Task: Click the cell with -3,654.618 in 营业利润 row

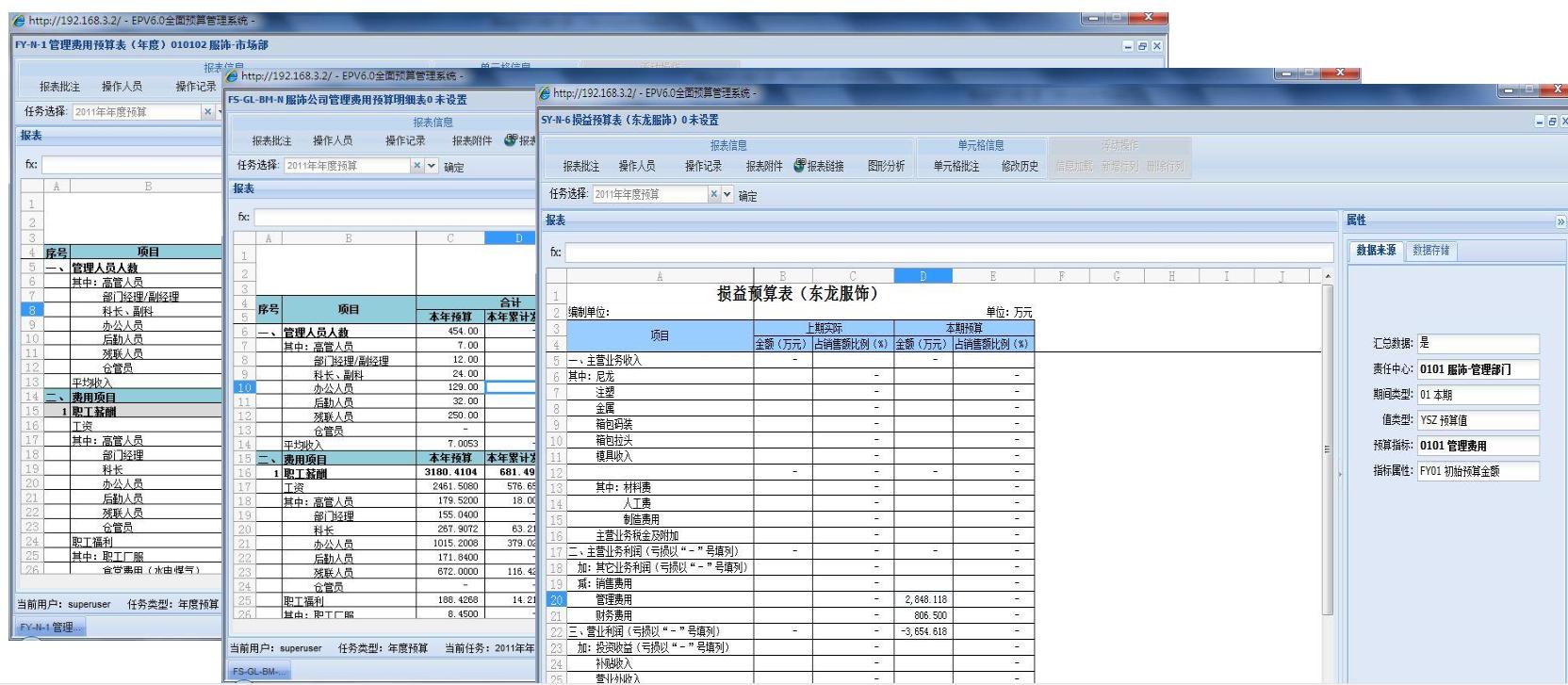Action: pyautogui.click(x=923, y=631)
